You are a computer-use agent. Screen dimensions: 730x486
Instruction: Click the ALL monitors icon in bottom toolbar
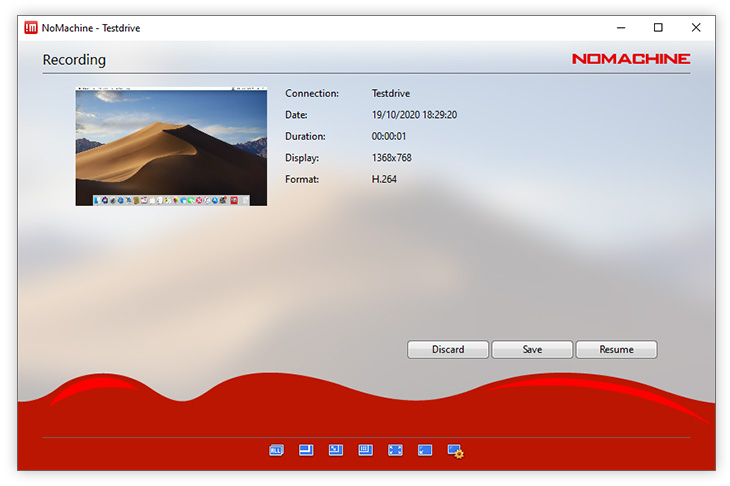[276, 451]
